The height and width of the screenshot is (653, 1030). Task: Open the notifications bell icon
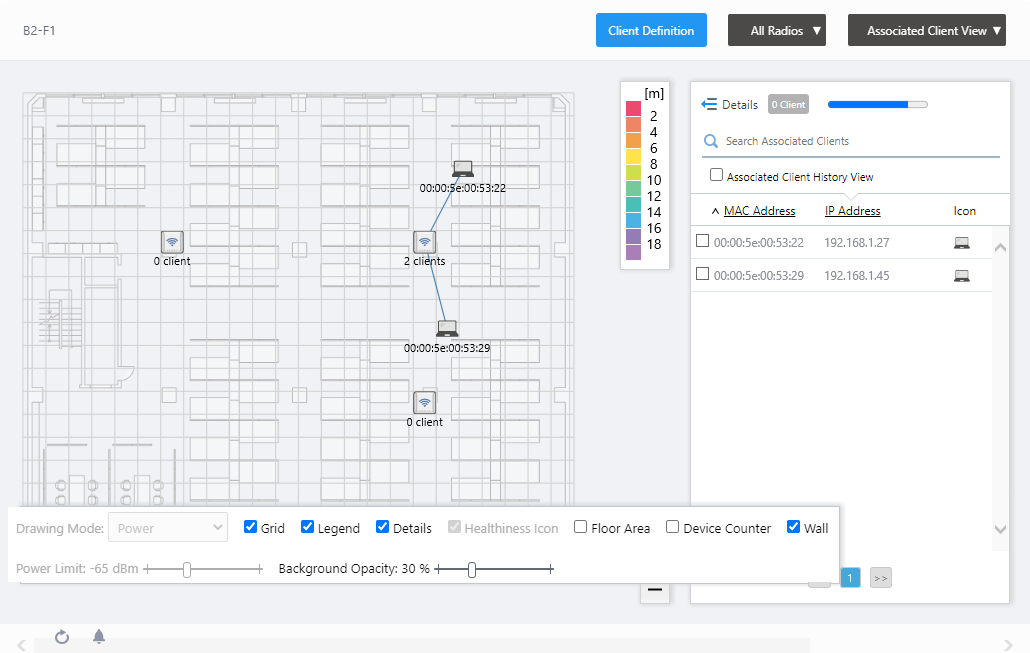[x=99, y=637]
